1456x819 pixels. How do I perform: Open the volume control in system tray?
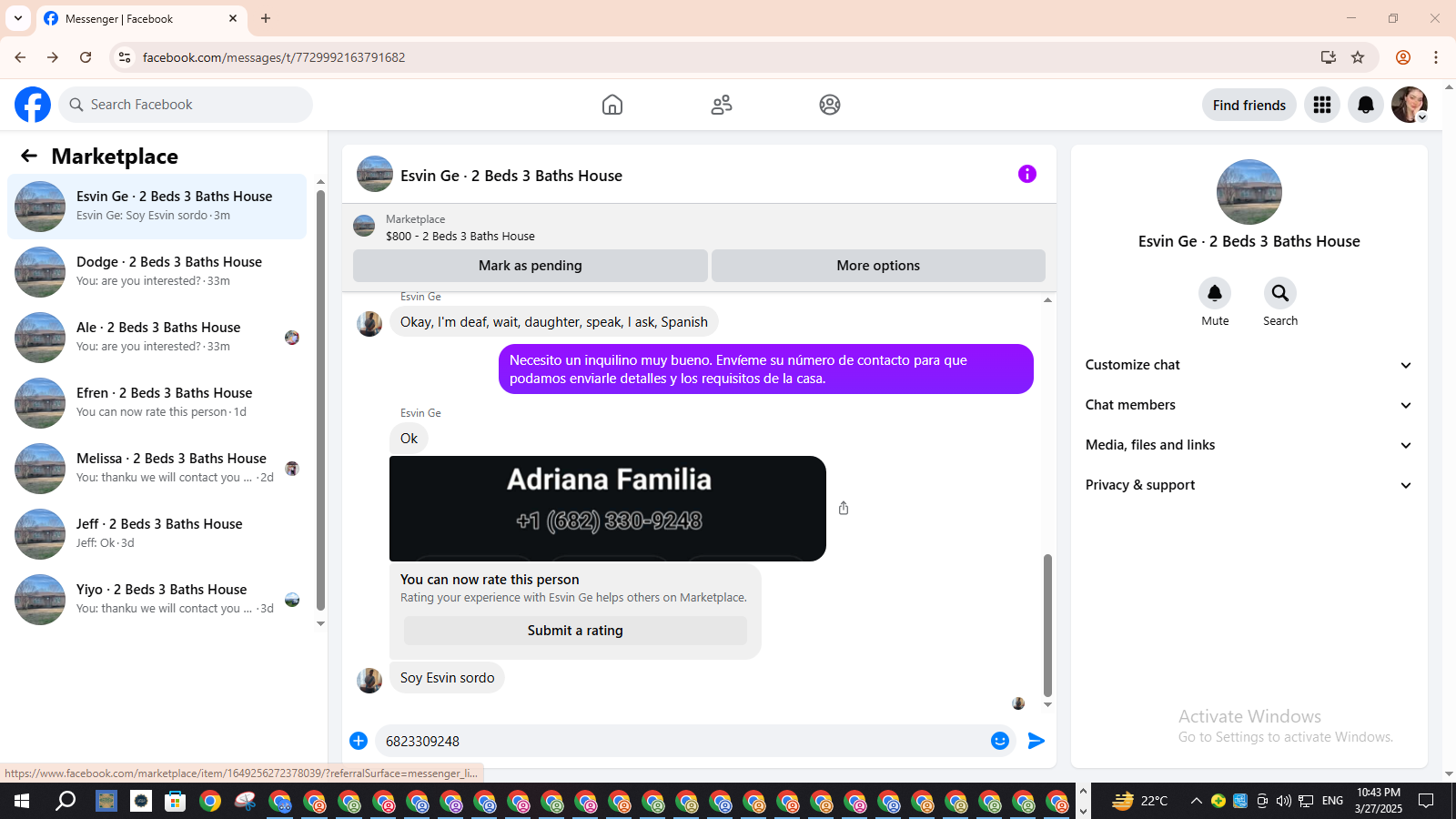click(x=1283, y=801)
